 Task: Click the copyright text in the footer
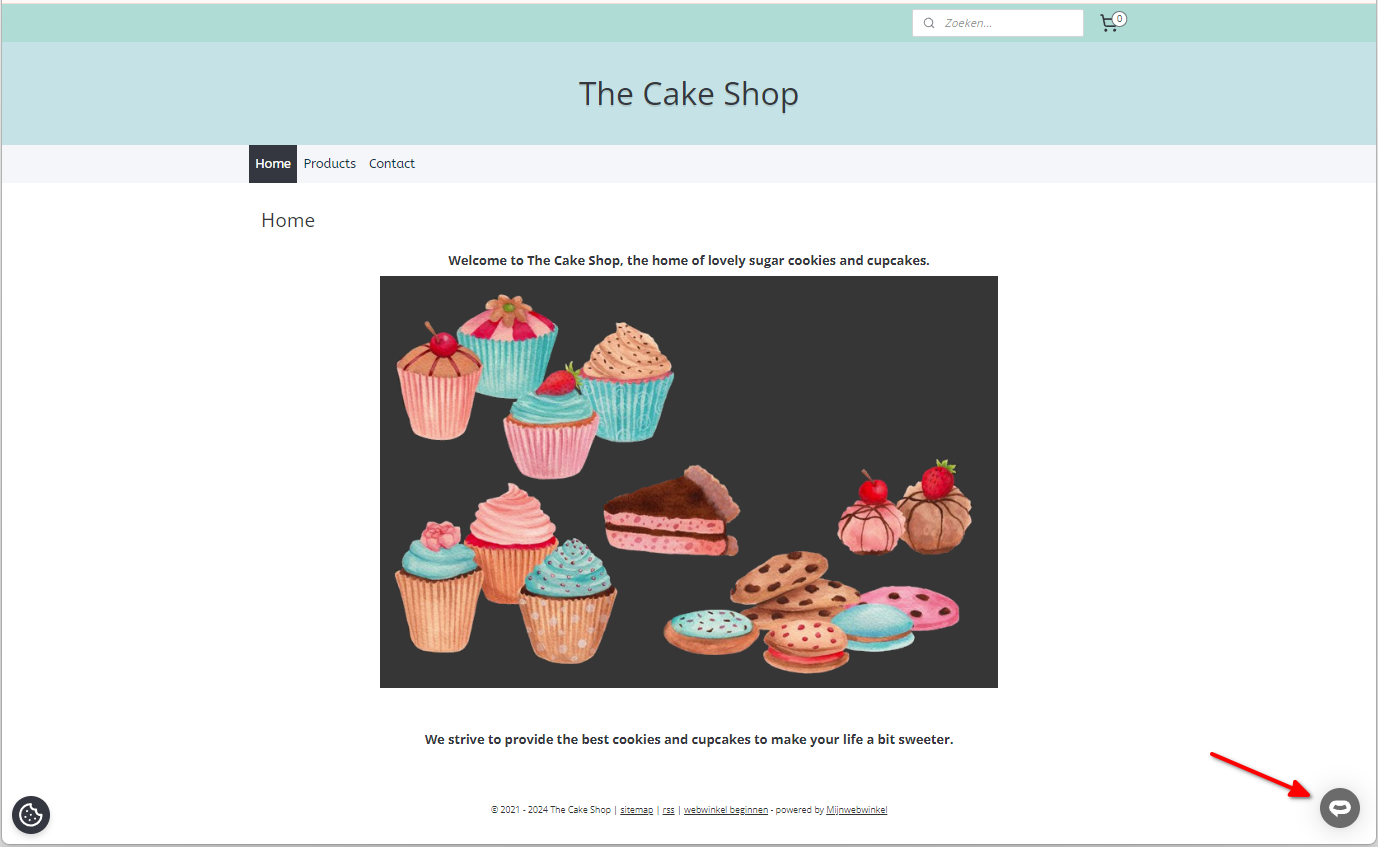[x=550, y=810]
